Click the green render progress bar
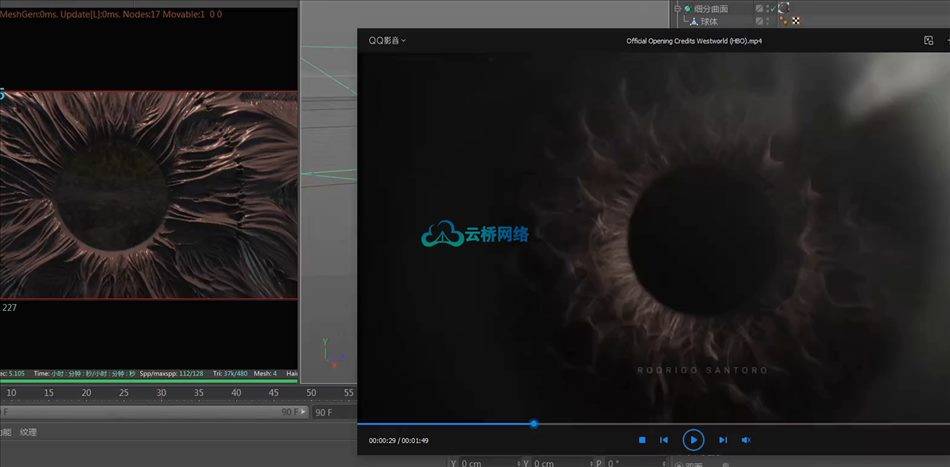Image resolution: width=950 pixels, height=467 pixels. point(148,381)
